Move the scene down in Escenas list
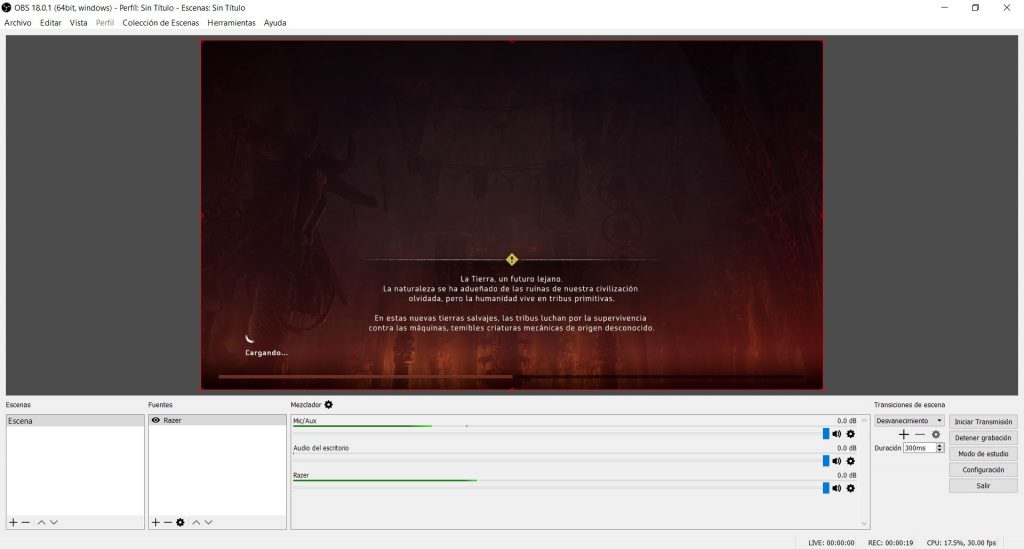This screenshot has height=549, width=1024. 54,522
